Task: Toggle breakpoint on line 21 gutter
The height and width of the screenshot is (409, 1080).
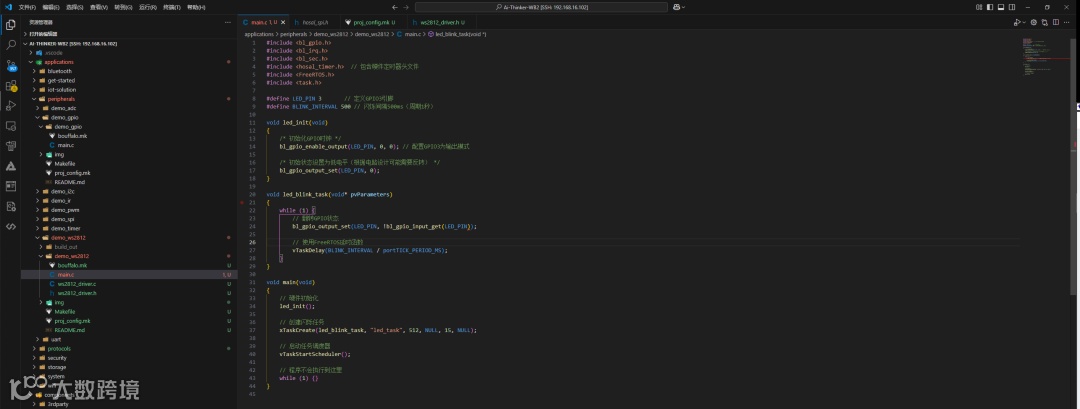Action: click(x=242, y=202)
